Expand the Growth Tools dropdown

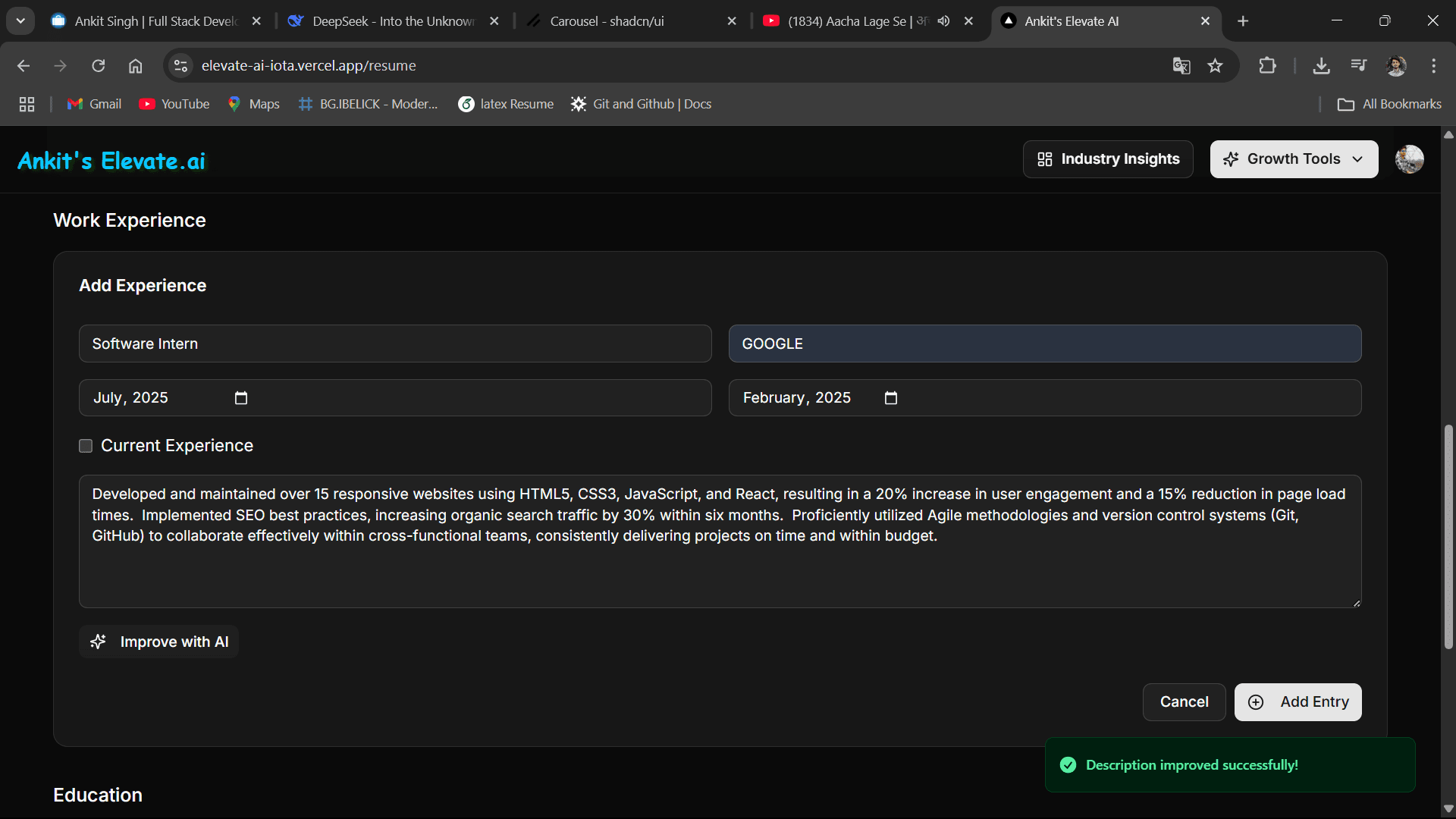(x=1294, y=159)
